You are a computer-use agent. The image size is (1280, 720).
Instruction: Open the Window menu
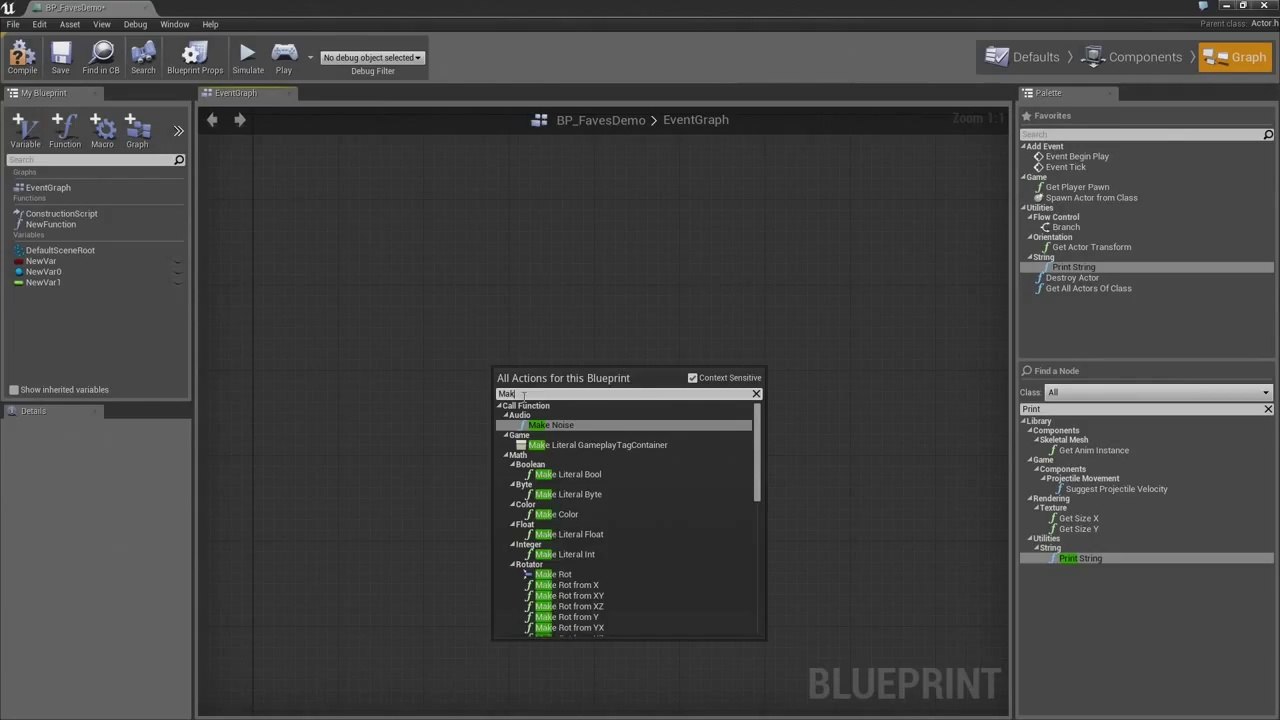175,24
